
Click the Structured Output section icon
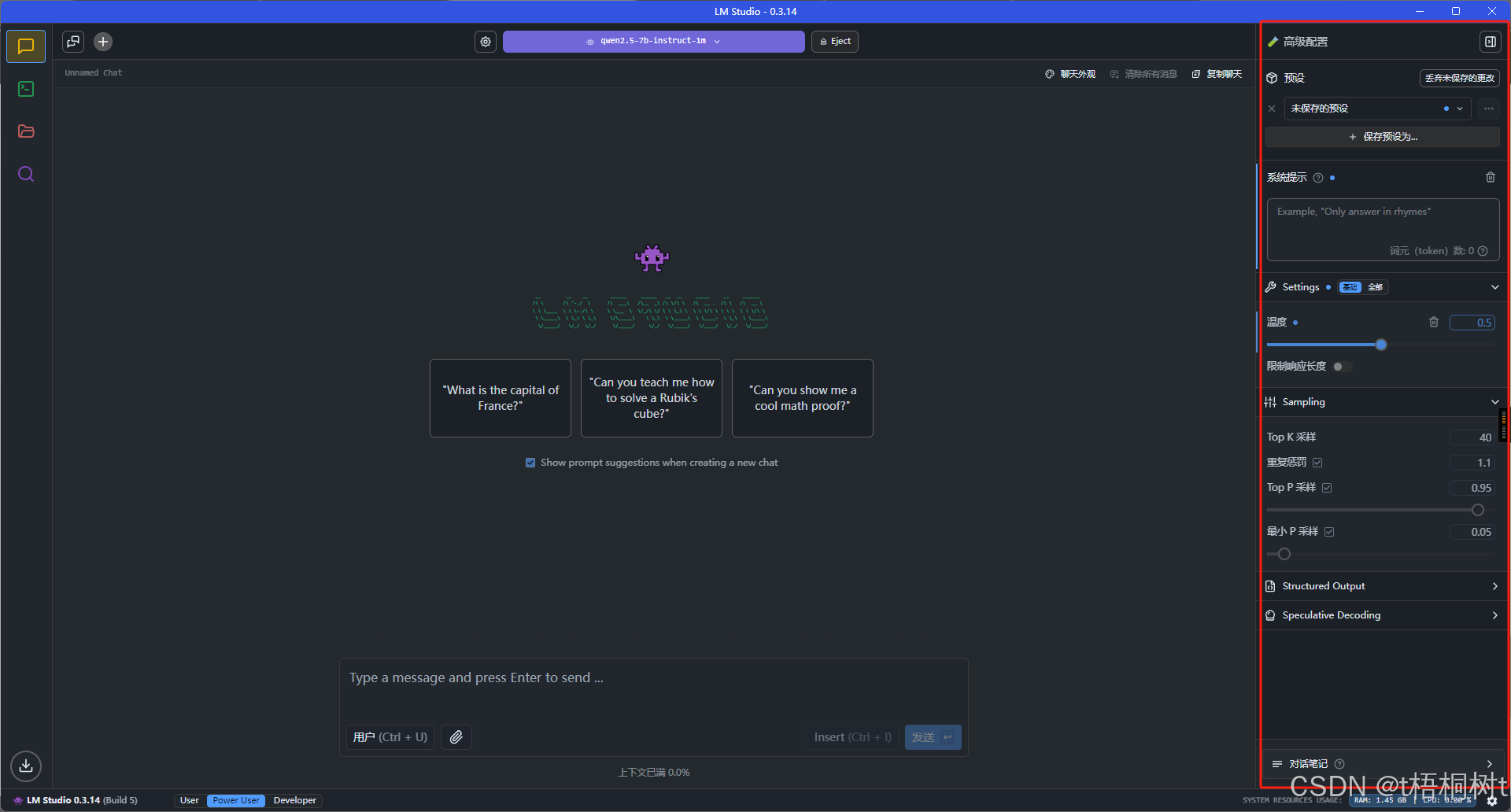coord(1270,586)
